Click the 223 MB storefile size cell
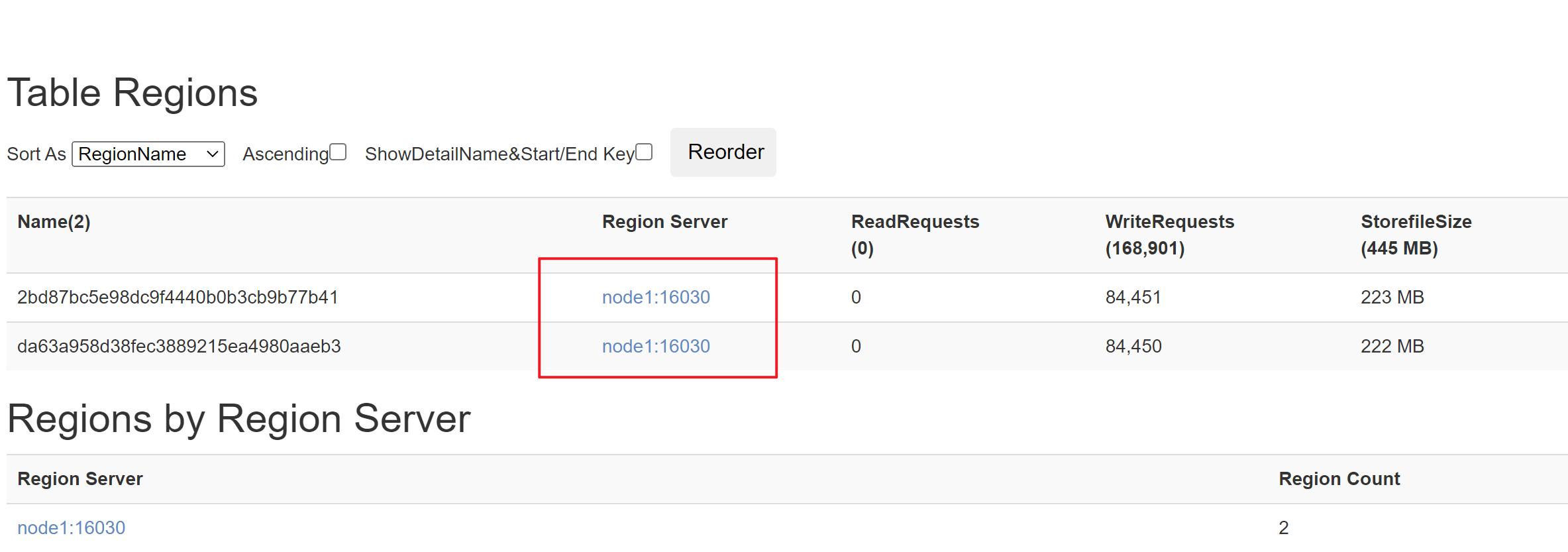 coord(1392,297)
